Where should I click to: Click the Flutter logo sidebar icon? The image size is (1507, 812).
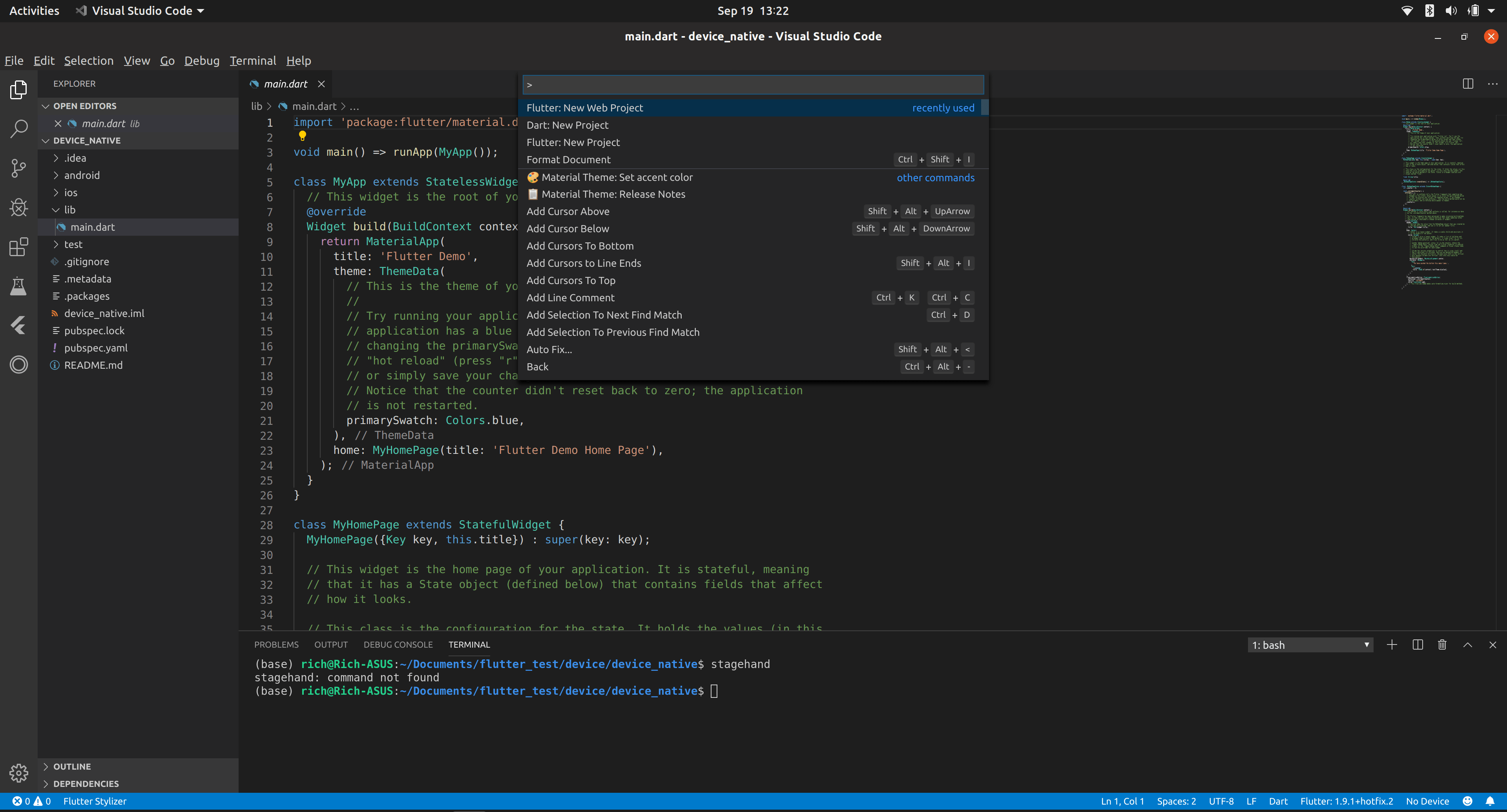pos(19,325)
